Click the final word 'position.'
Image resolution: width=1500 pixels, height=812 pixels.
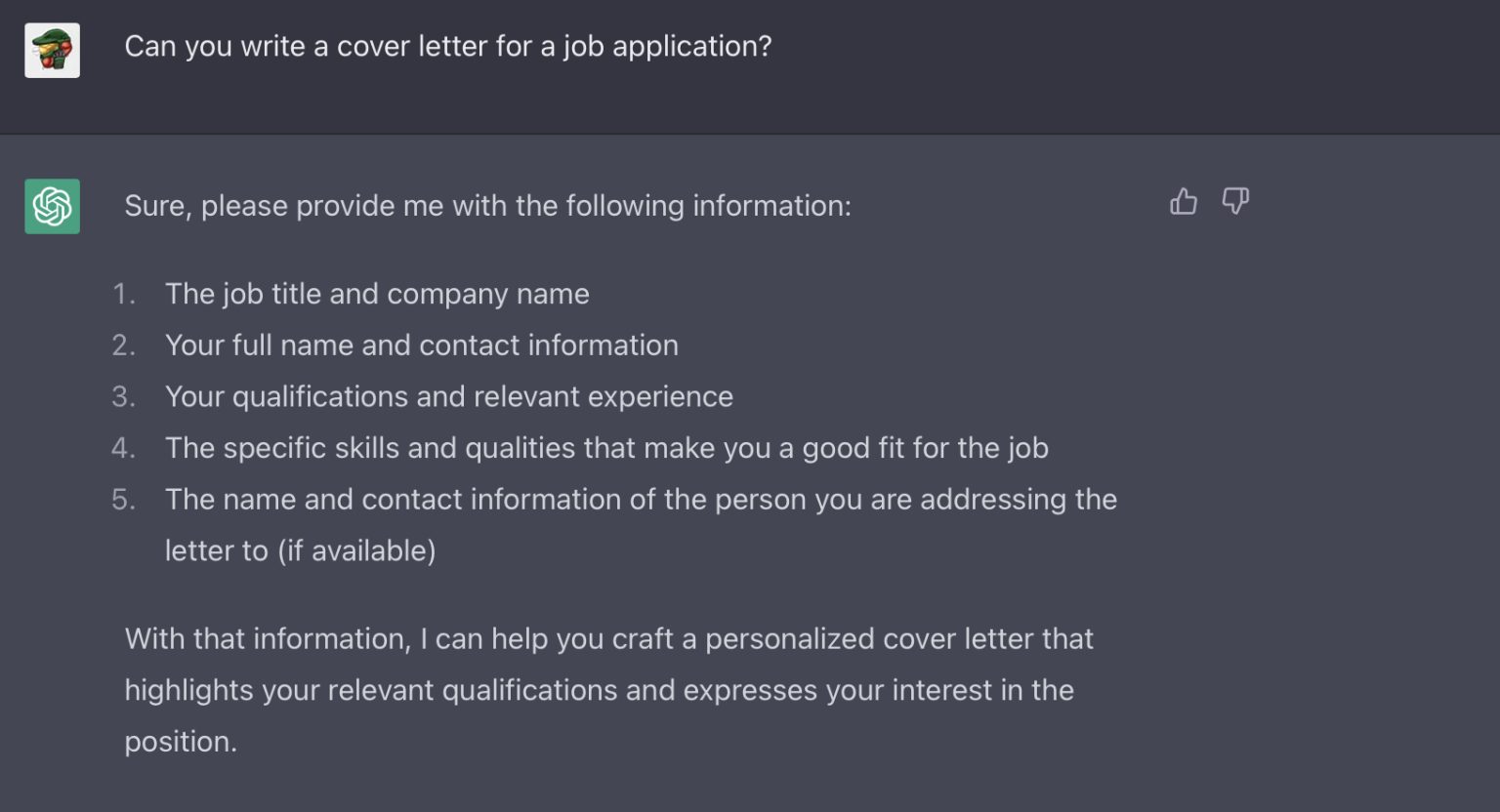[181, 742]
